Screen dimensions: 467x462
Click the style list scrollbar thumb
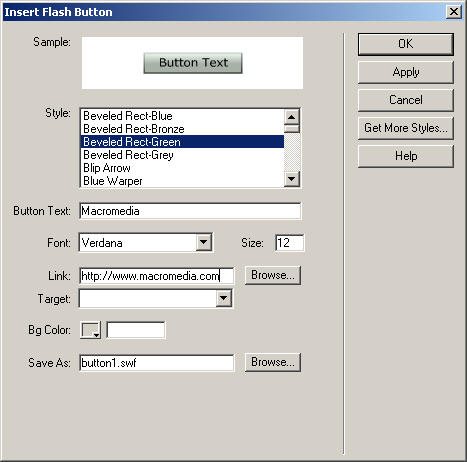click(292, 129)
